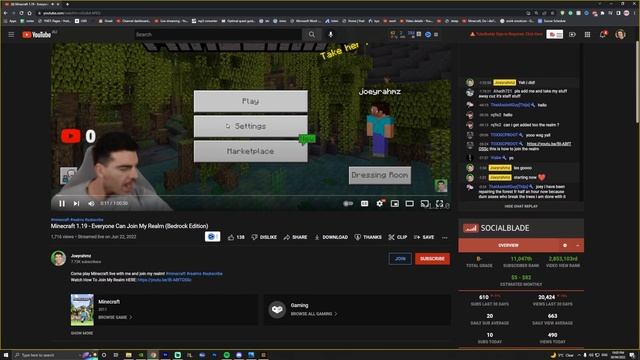The image size is (640, 360).
Task: Start voice search with microphone icon
Action: coord(331,35)
